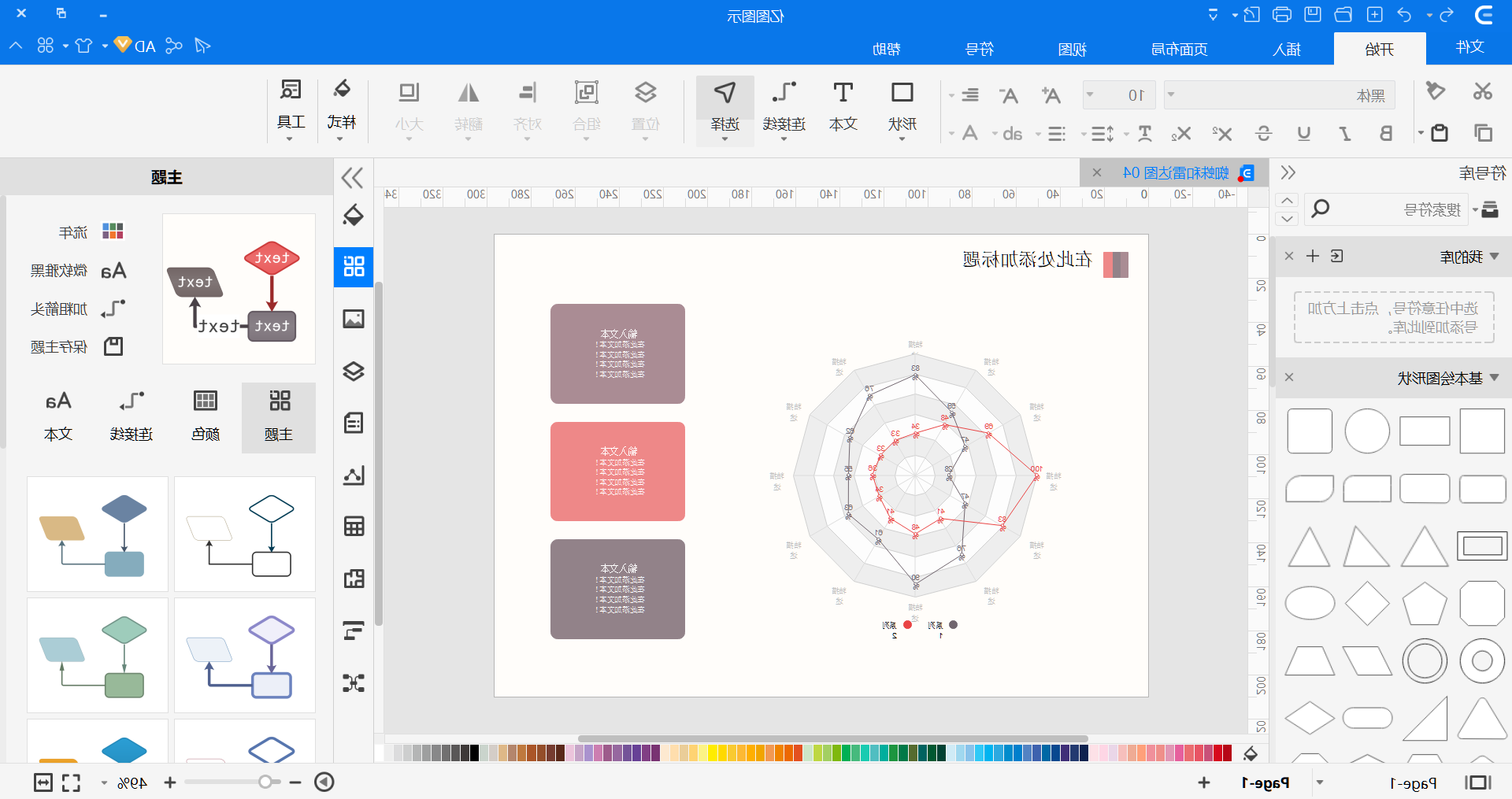Click 流年 color scheme option
The image size is (1512, 799).
click(x=91, y=231)
